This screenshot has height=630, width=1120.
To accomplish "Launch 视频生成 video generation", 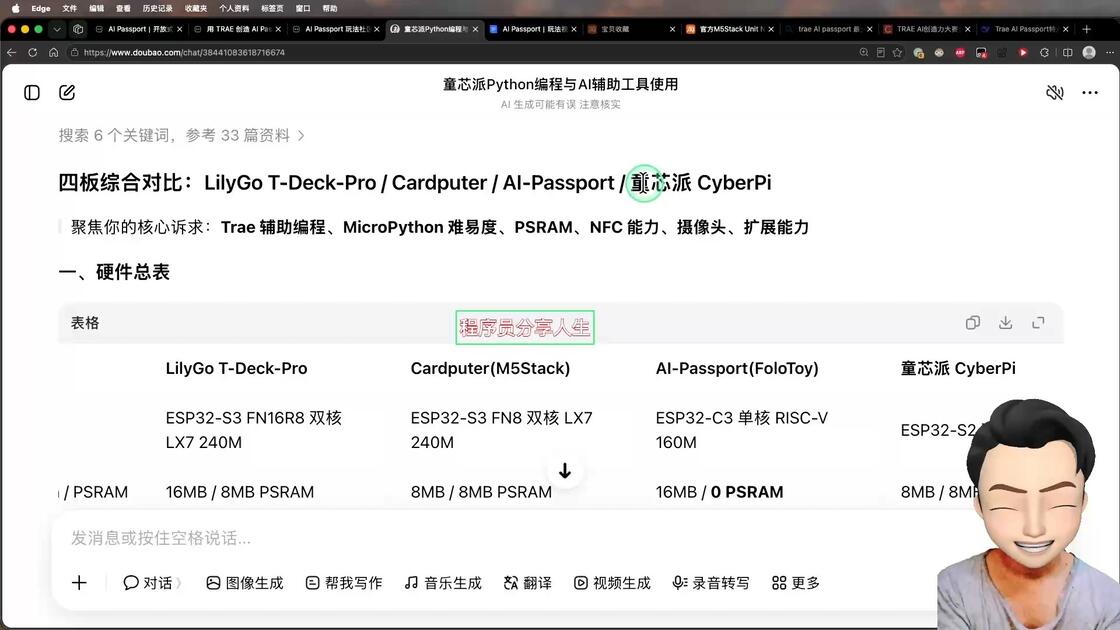I will (612, 583).
